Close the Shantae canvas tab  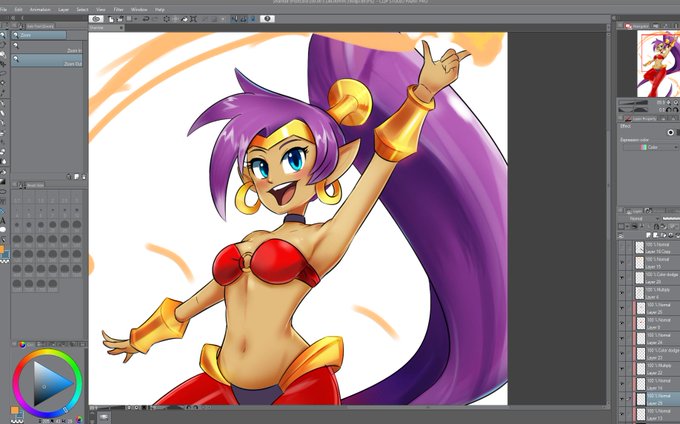point(121,28)
